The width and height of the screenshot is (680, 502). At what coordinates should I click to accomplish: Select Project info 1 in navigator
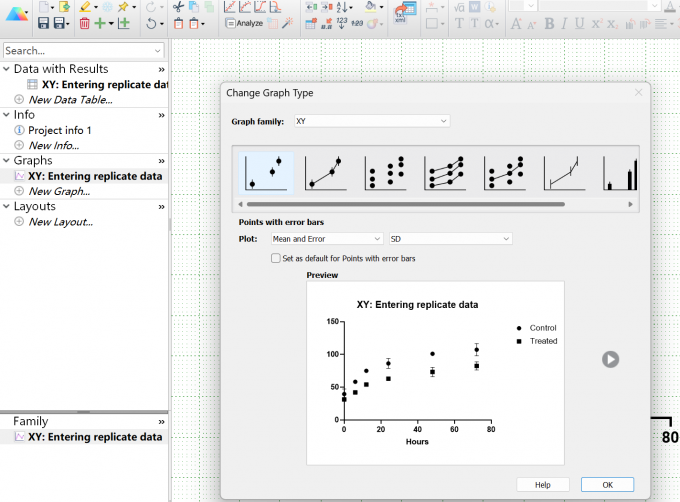tap(59, 130)
